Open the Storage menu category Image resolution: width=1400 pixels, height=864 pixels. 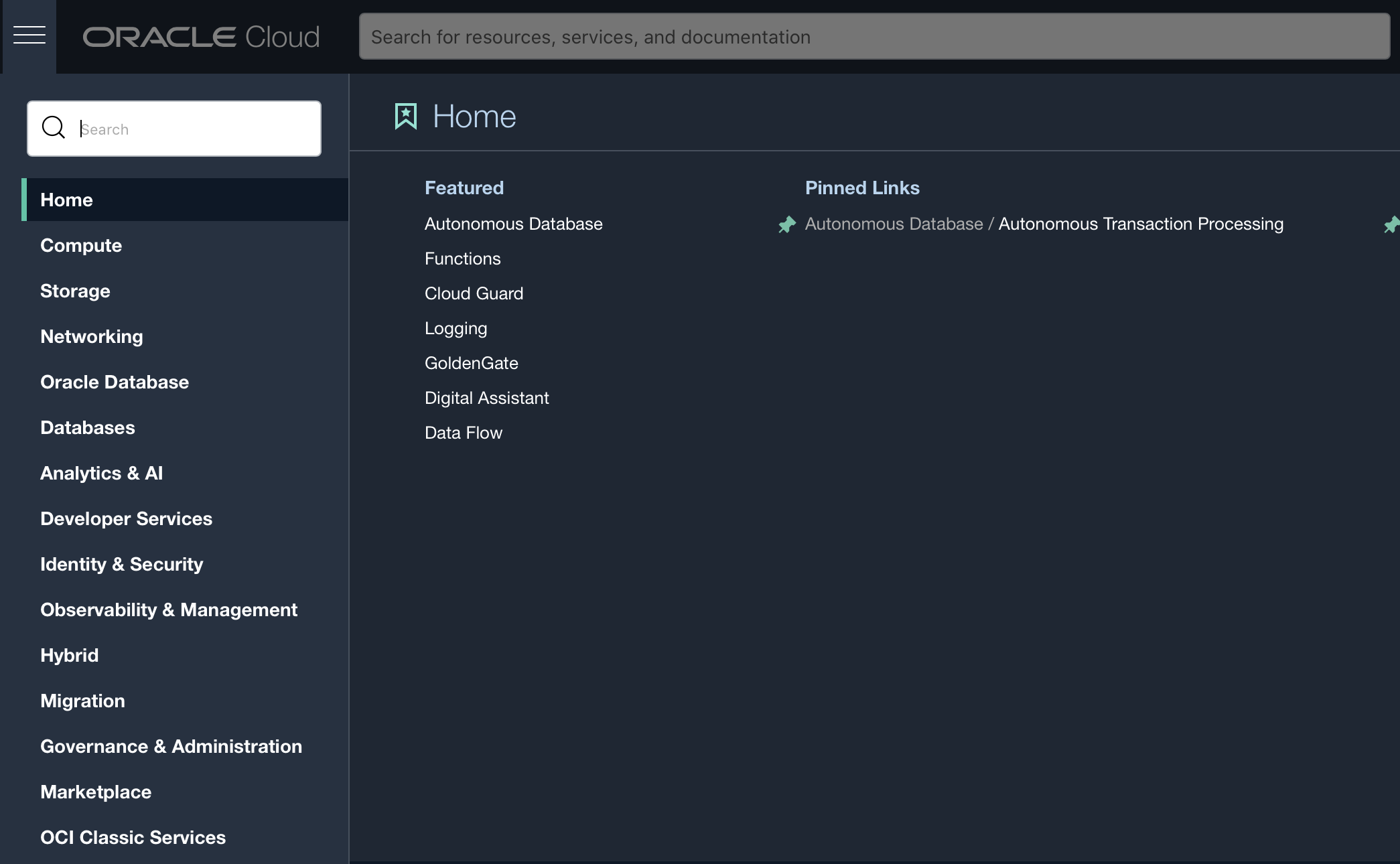click(75, 291)
